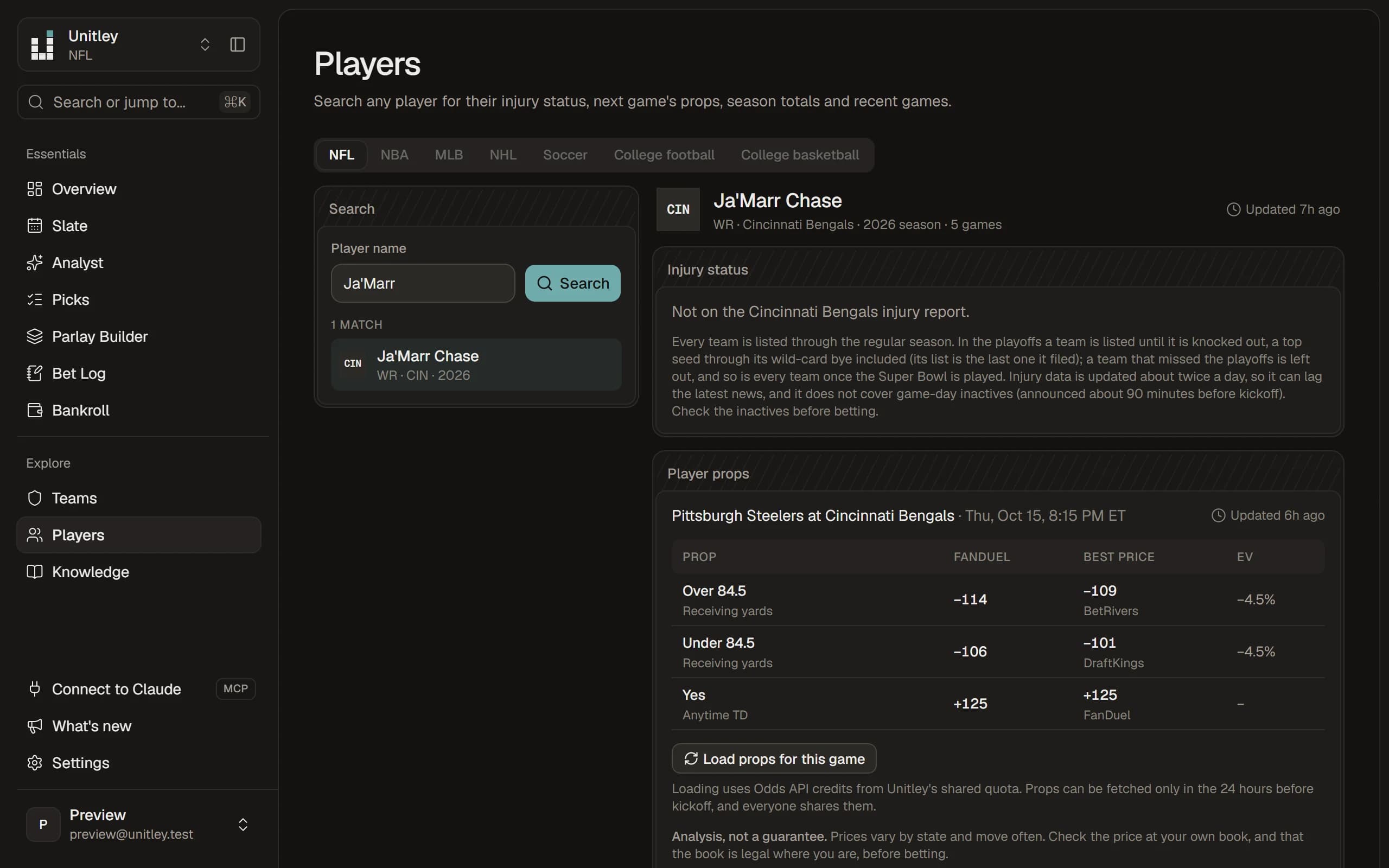
Task: Click the MCP badge
Action: [235, 688]
